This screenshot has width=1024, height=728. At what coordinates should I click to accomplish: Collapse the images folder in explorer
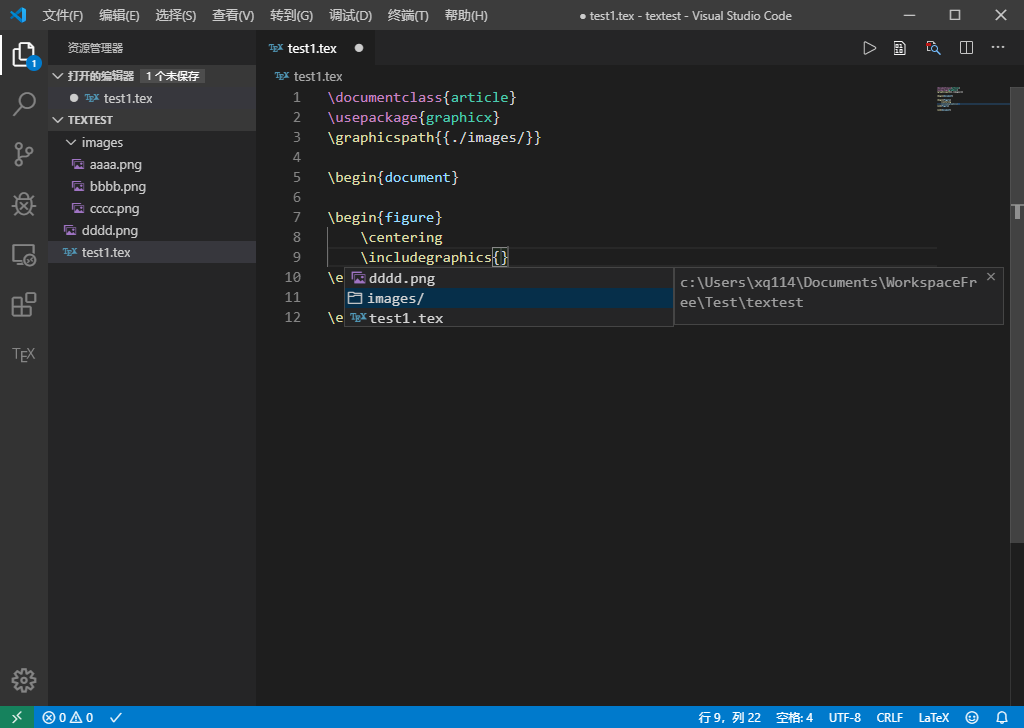[x=71, y=142]
